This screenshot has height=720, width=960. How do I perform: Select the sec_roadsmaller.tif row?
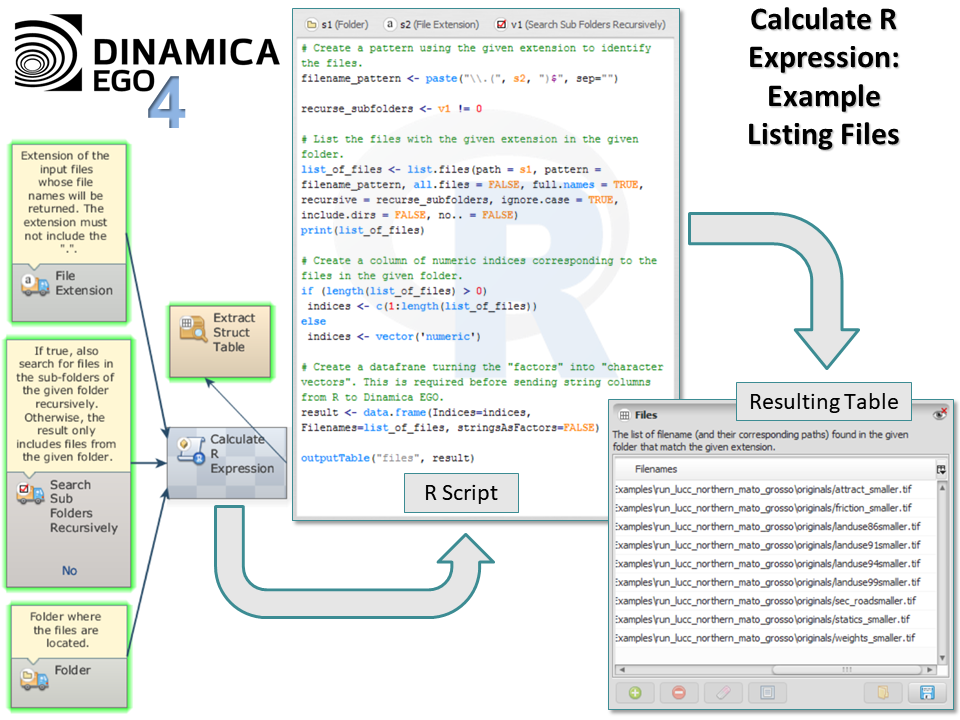tap(774, 601)
